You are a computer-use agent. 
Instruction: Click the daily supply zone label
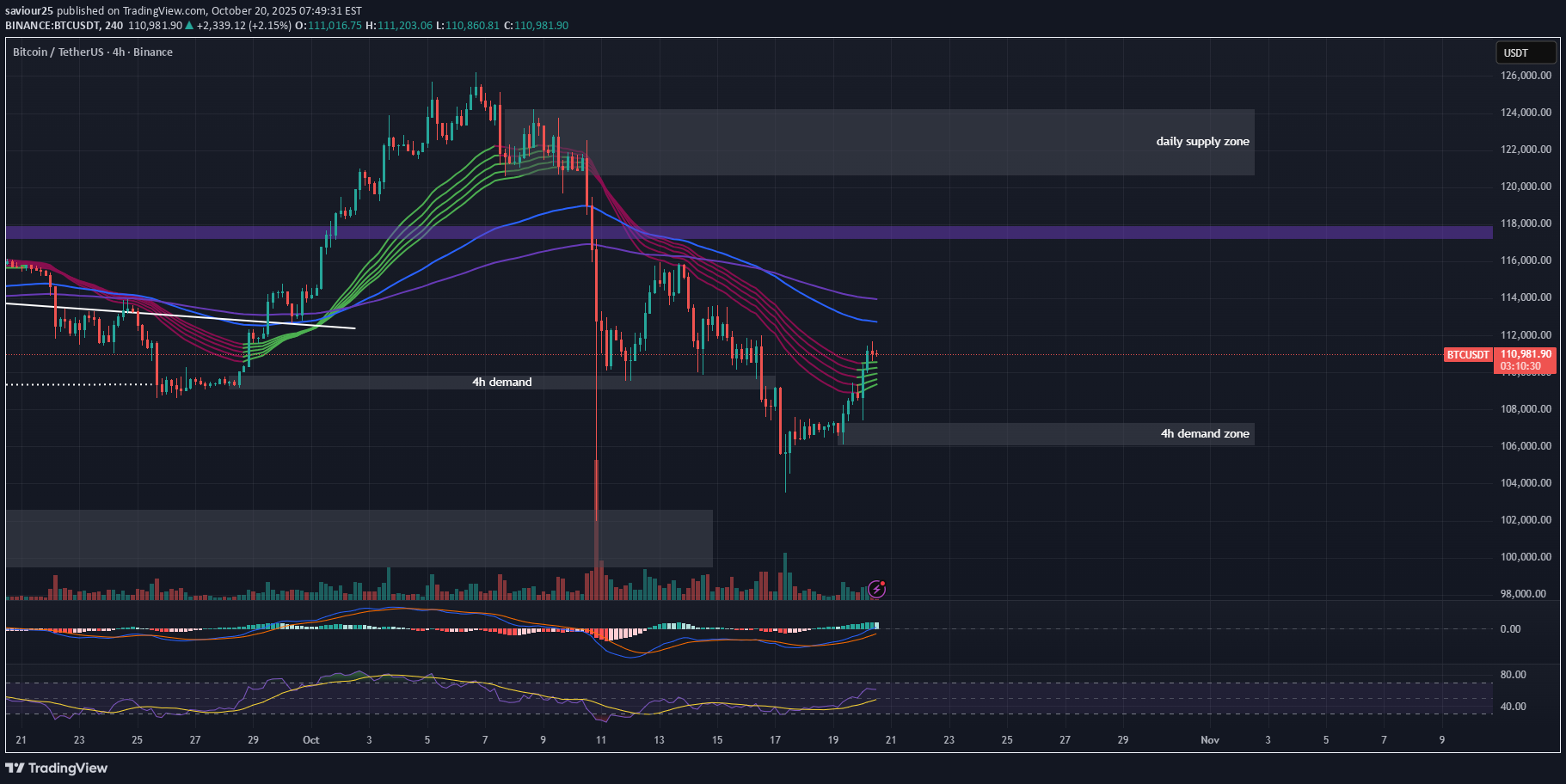pos(1202,141)
